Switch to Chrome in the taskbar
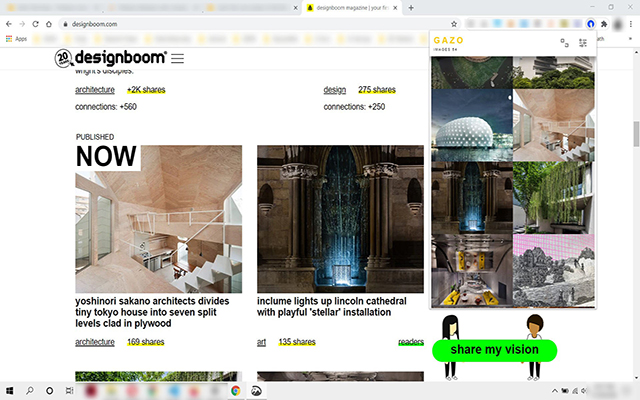 click(x=236, y=391)
